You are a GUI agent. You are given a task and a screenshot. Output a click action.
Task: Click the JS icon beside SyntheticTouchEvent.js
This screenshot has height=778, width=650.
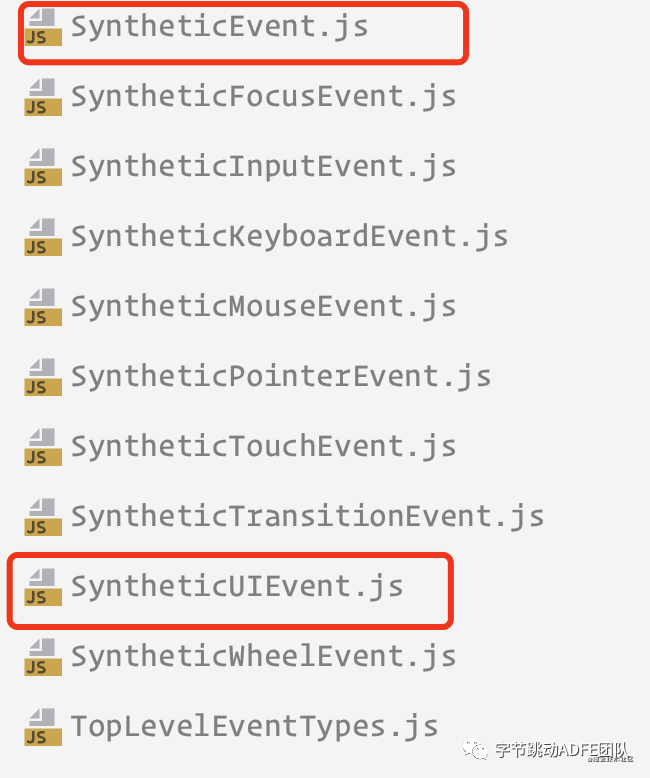coord(43,447)
